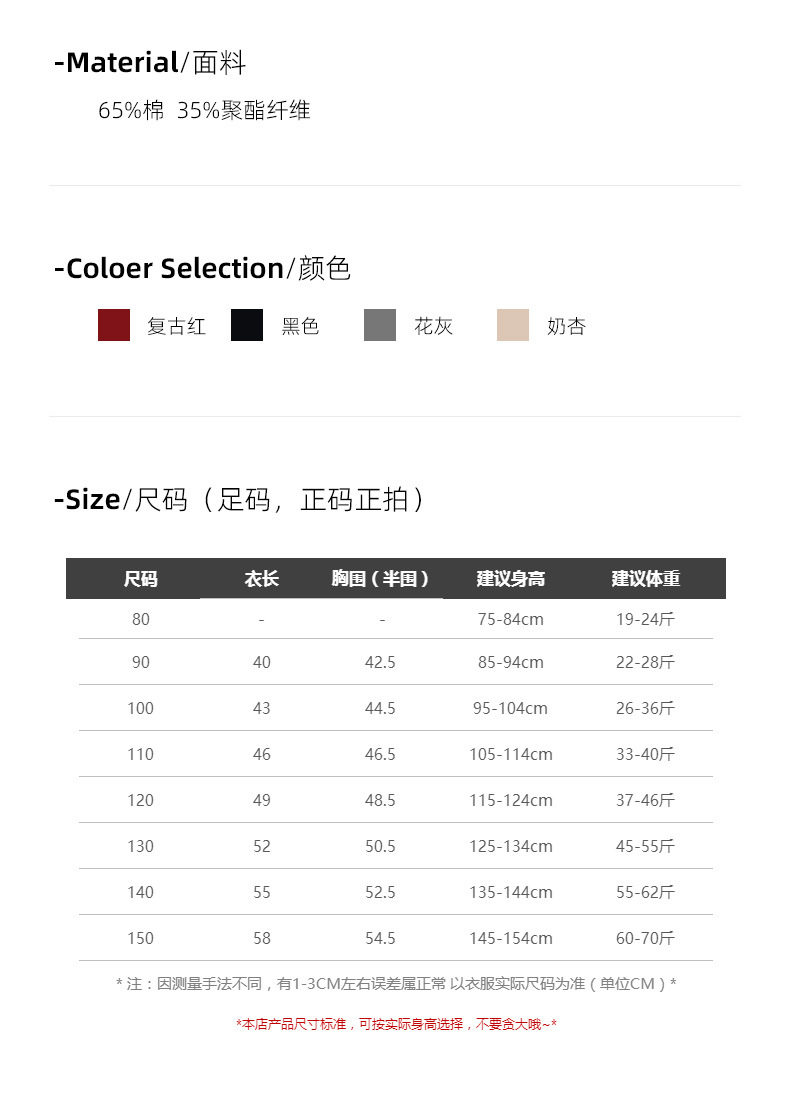The image size is (790, 1095).
Task: Click the 125-134cm height cell
Action: tap(510, 846)
